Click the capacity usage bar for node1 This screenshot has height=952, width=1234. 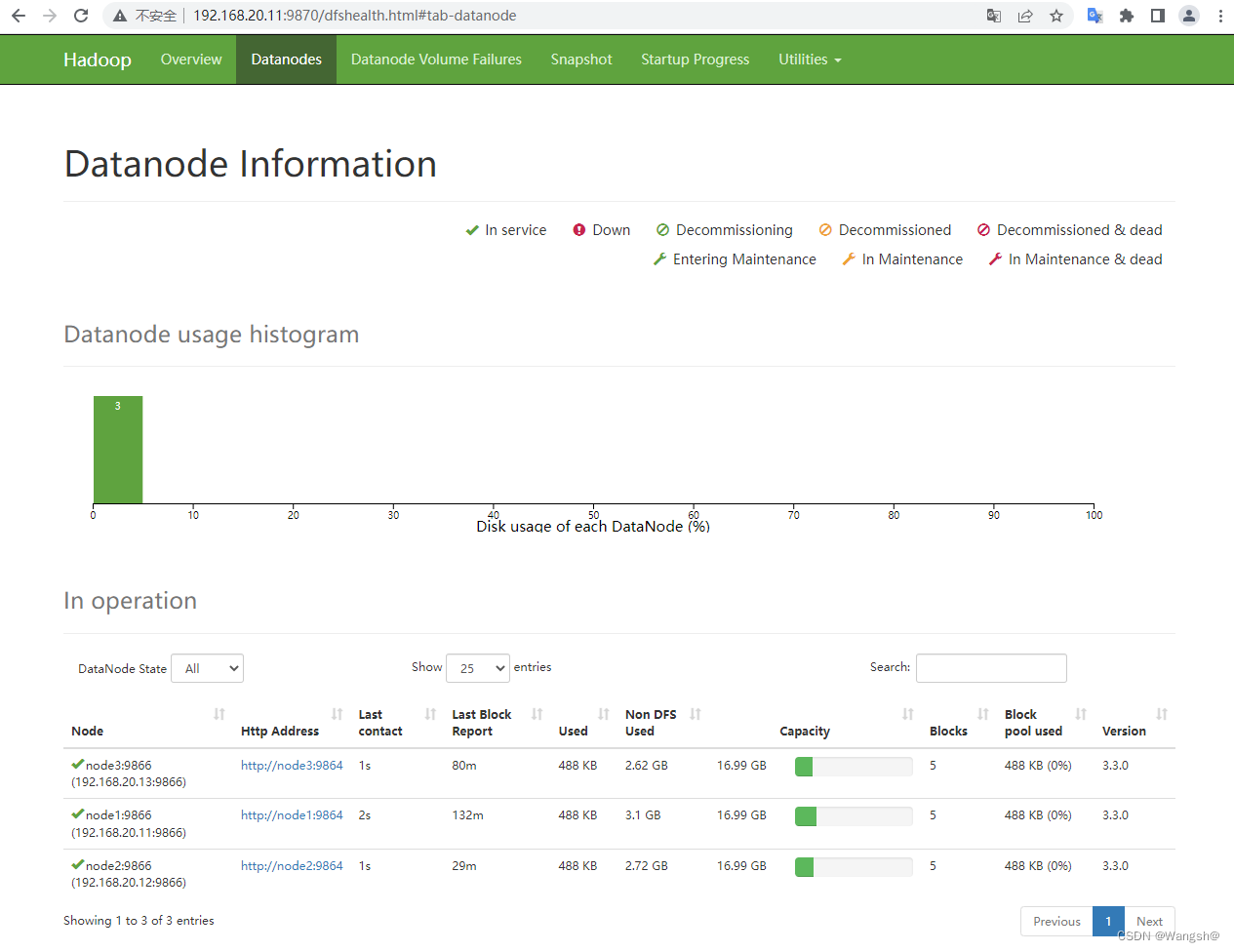[854, 816]
